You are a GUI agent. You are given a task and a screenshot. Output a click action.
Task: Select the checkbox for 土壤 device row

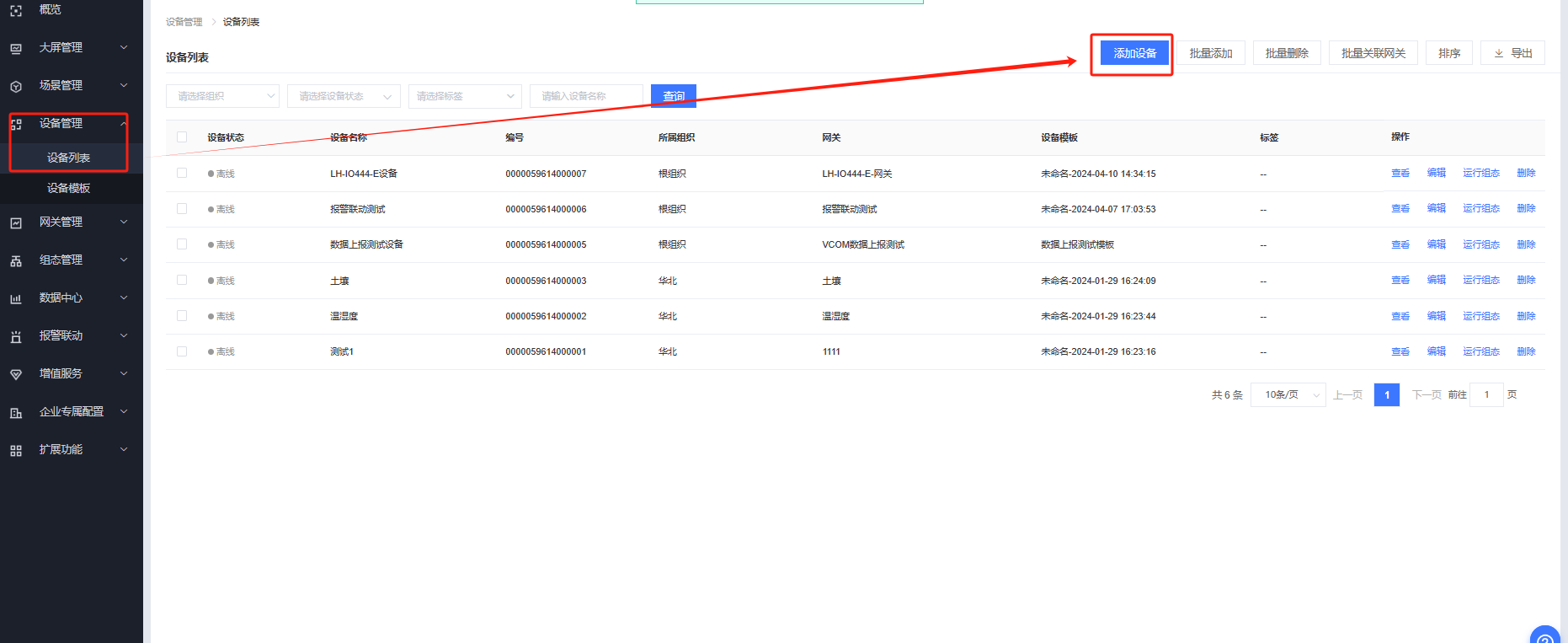click(182, 280)
